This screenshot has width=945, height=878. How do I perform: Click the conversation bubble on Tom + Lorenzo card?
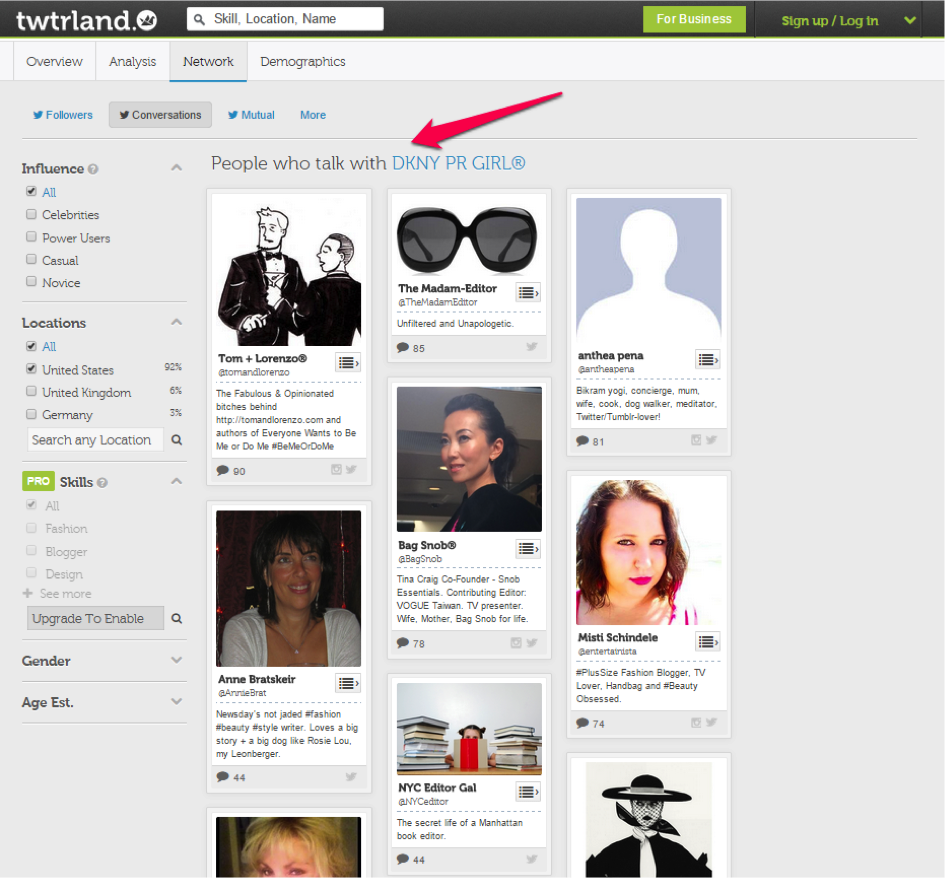click(x=222, y=470)
